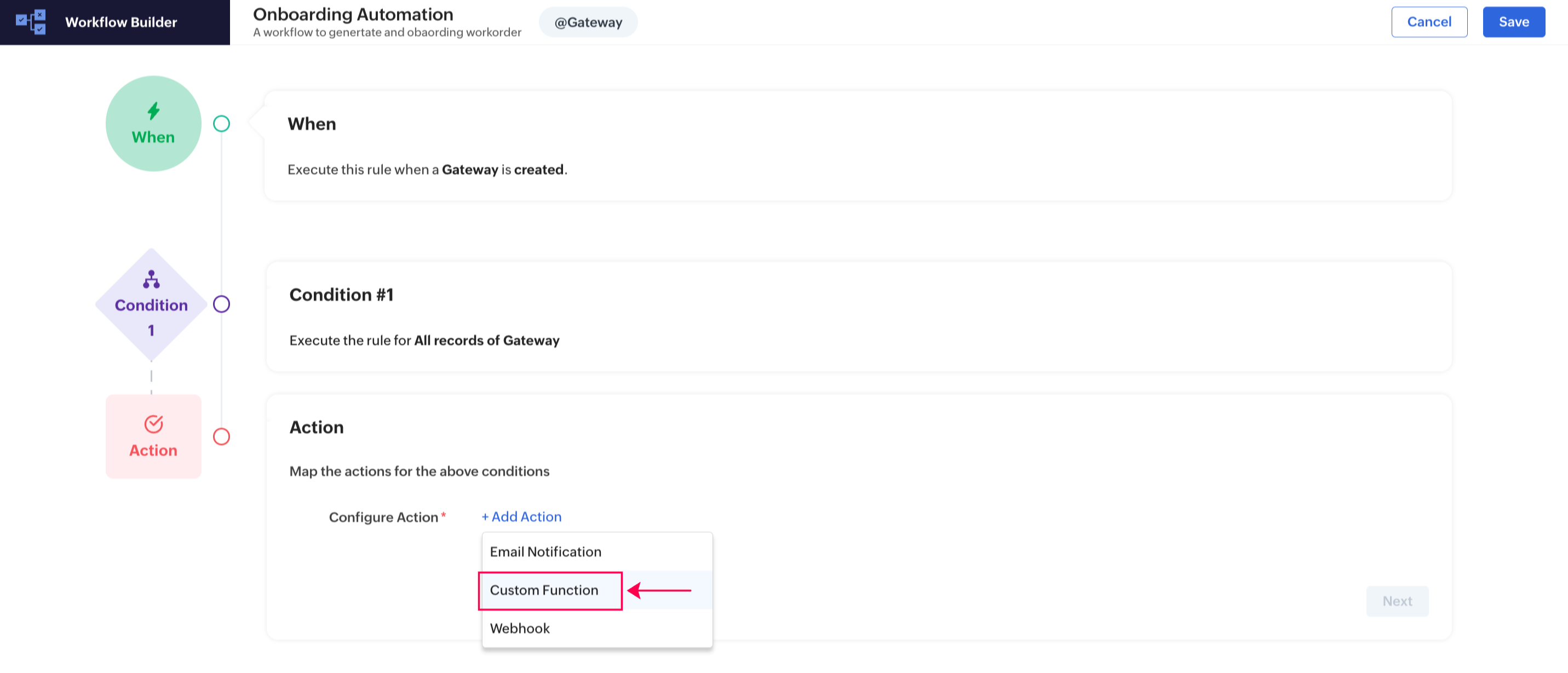
Task: Click the green lightning bolt When icon
Action: 153,111
